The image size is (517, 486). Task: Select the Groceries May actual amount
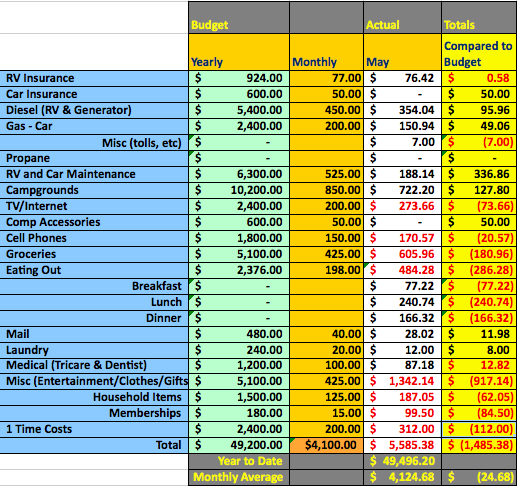click(x=402, y=254)
